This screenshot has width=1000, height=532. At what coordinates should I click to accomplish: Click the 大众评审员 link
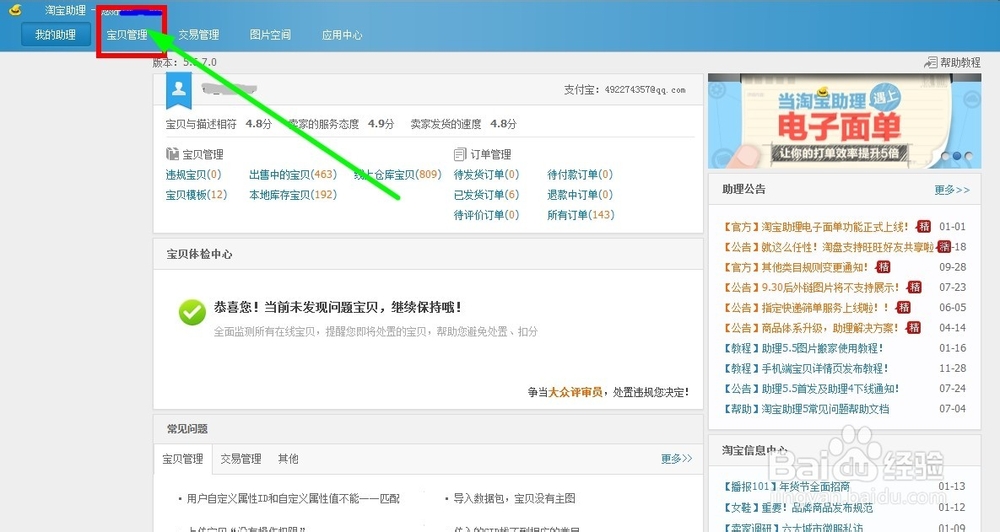coord(575,392)
